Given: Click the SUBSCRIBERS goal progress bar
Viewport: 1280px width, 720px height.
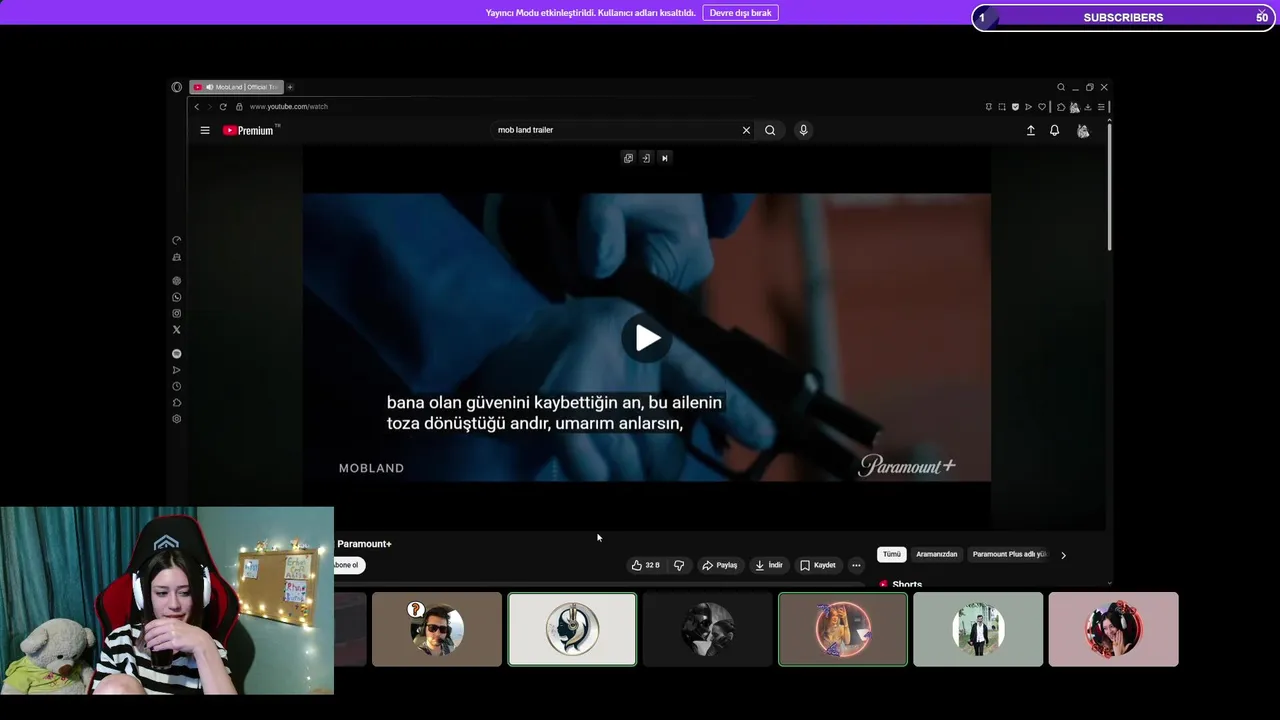Looking at the screenshot, I should pyautogui.click(x=1123, y=17).
